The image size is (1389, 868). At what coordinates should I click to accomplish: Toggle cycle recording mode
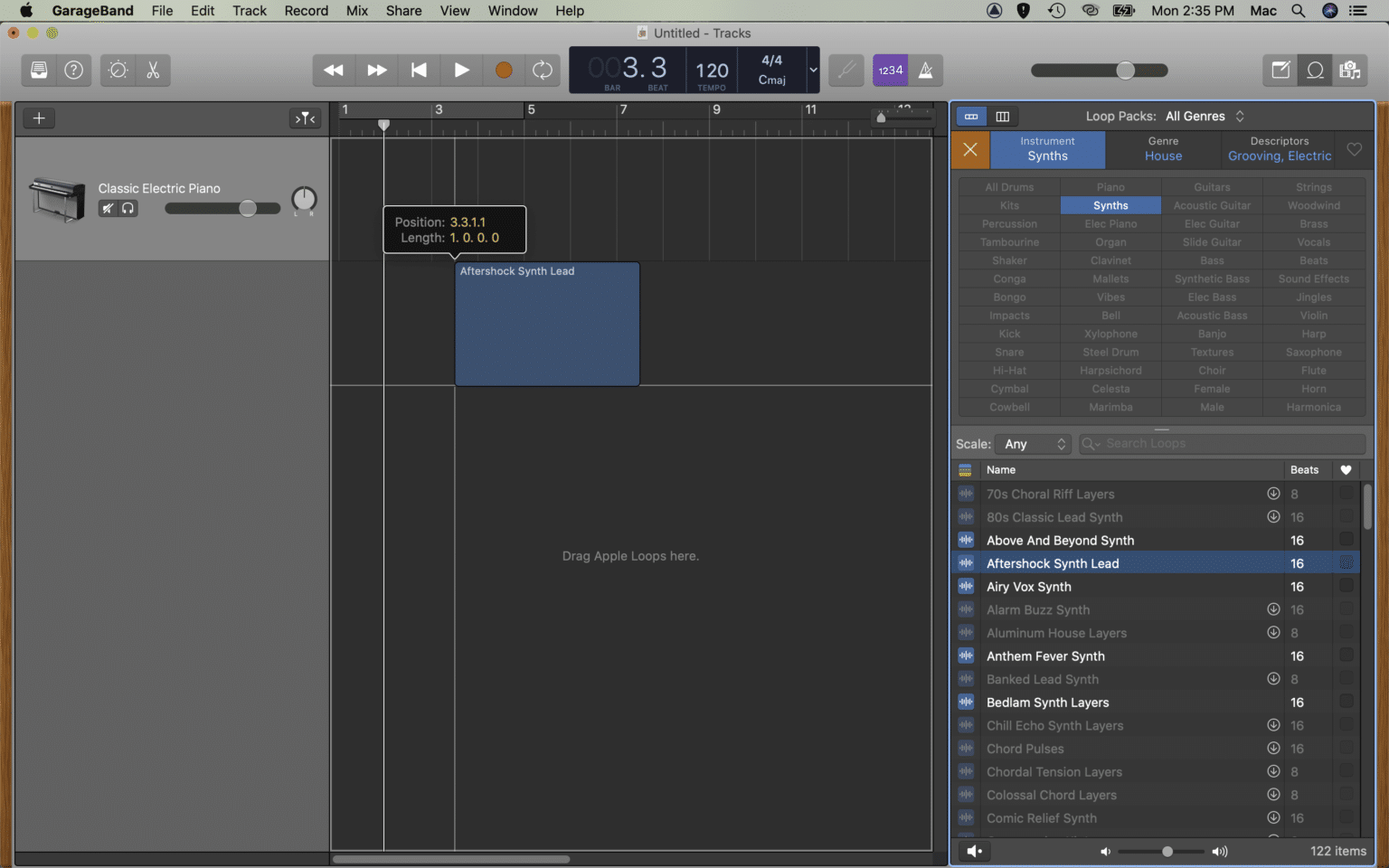click(543, 70)
